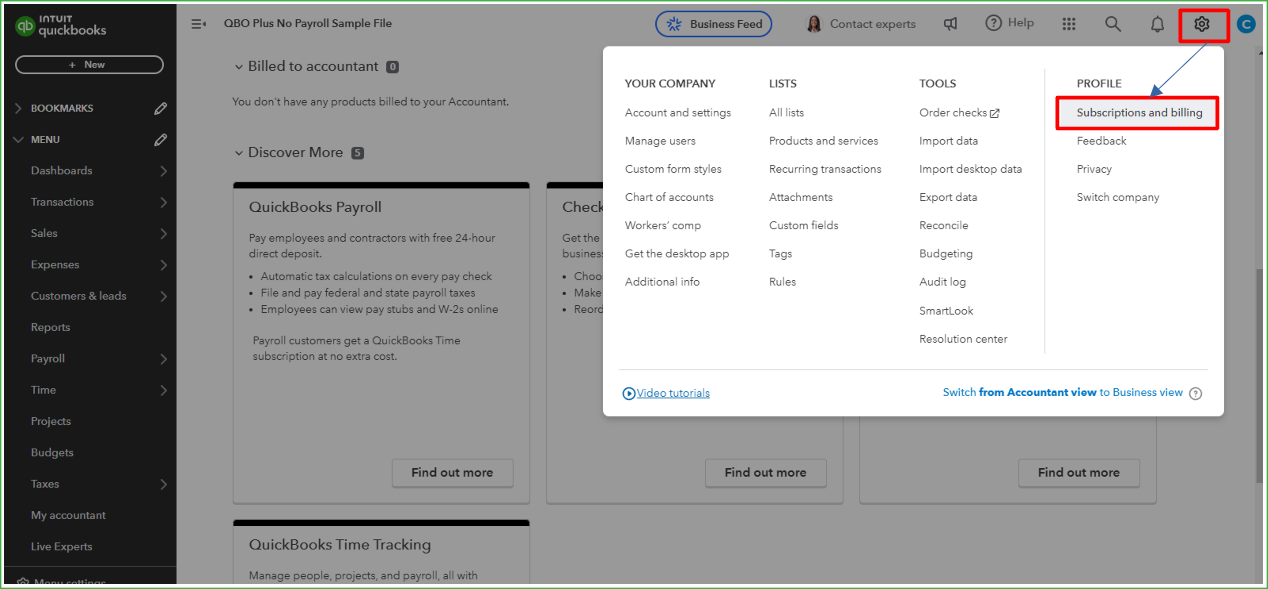Click the profile avatar circle
The height and width of the screenshot is (589, 1268).
(1245, 23)
